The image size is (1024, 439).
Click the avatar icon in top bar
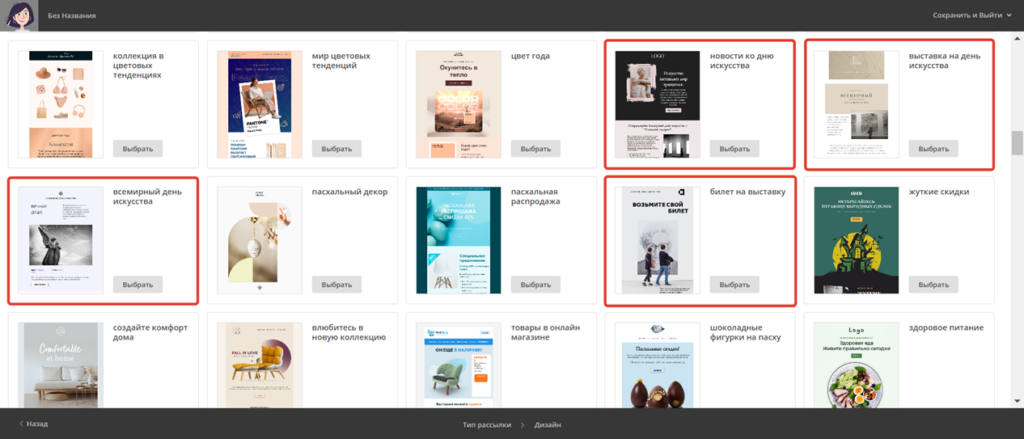pyautogui.click(x=19, y=16)
